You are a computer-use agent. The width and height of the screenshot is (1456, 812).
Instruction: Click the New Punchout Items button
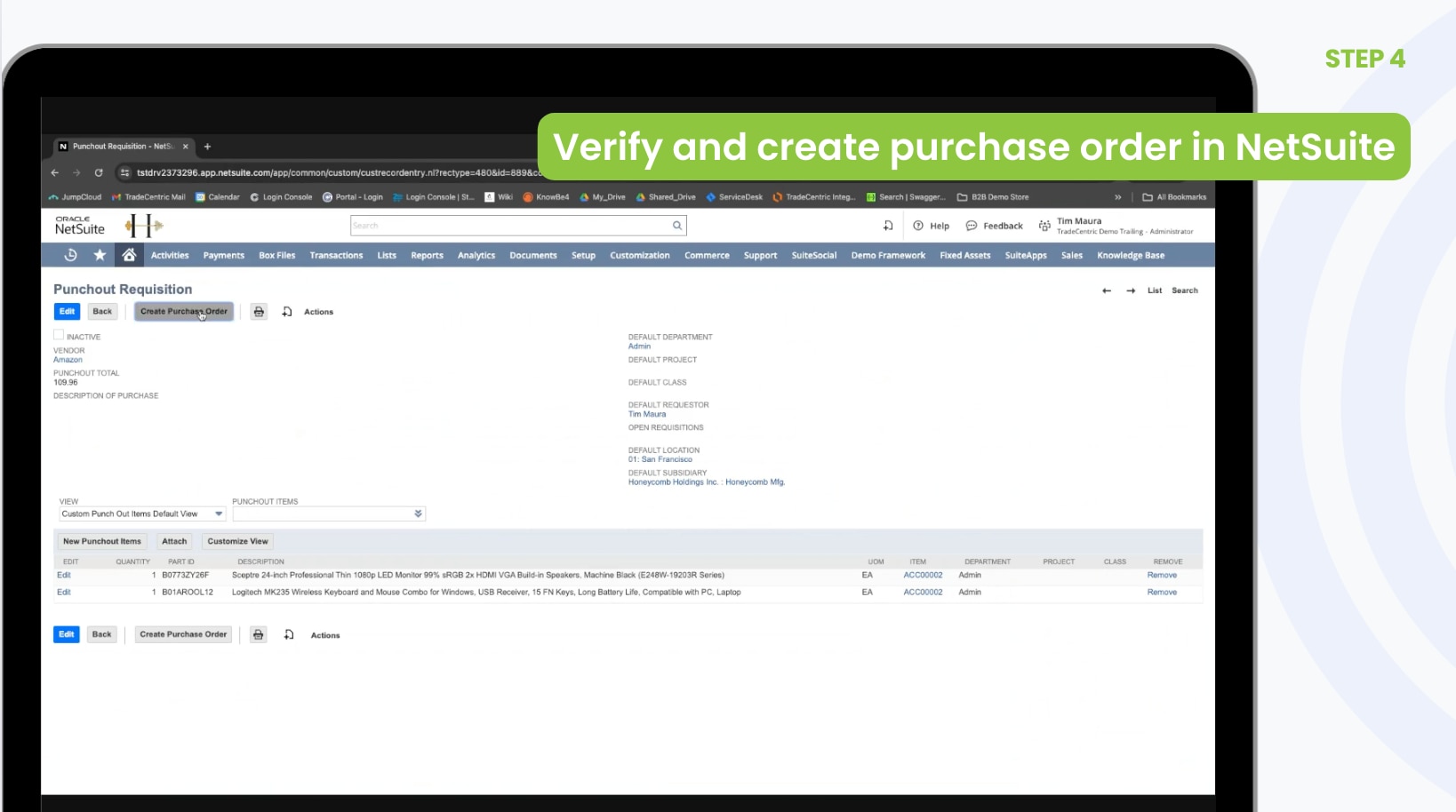click(101, 541)
